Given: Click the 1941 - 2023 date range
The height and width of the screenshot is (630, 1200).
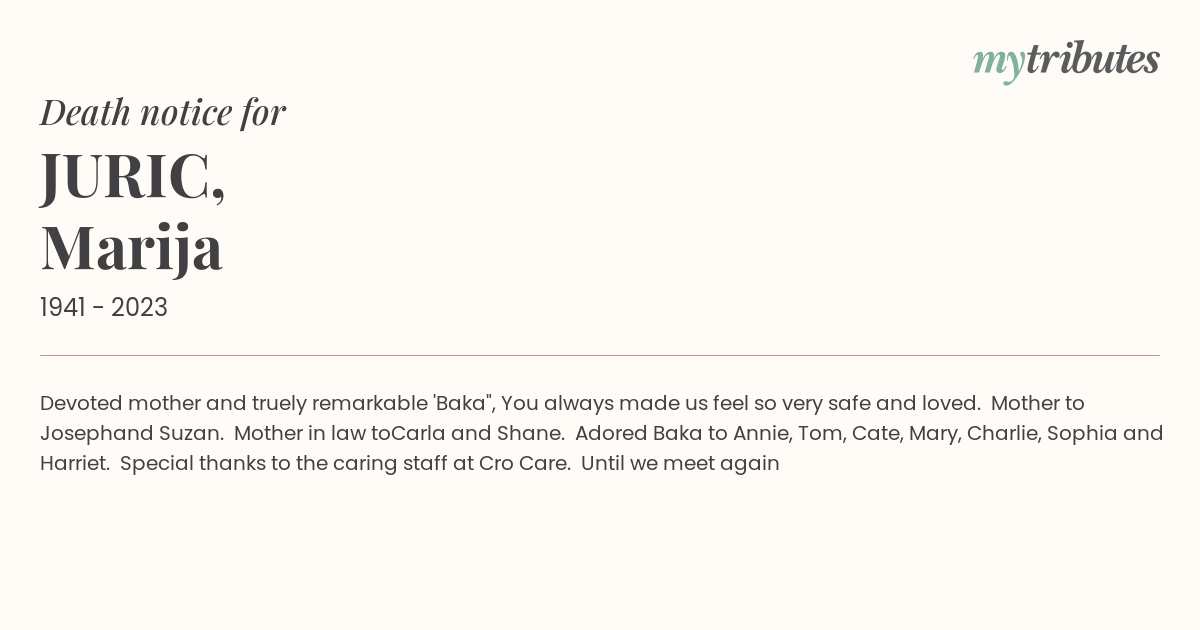Looking at the screenshot, I should pyautogui.click(x=104, y=307).
